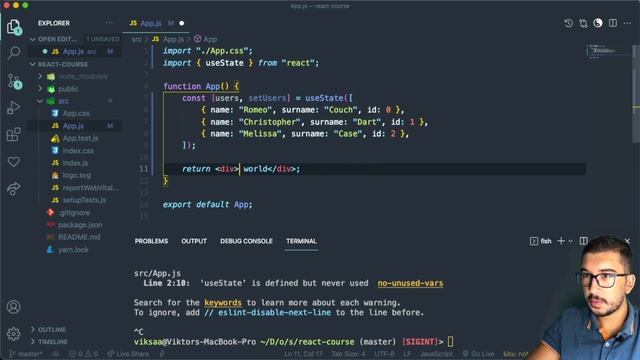Click the UTF-8 encoding status item
The width and height of the screenshot is (640, 360).
[x=384, y=354]
